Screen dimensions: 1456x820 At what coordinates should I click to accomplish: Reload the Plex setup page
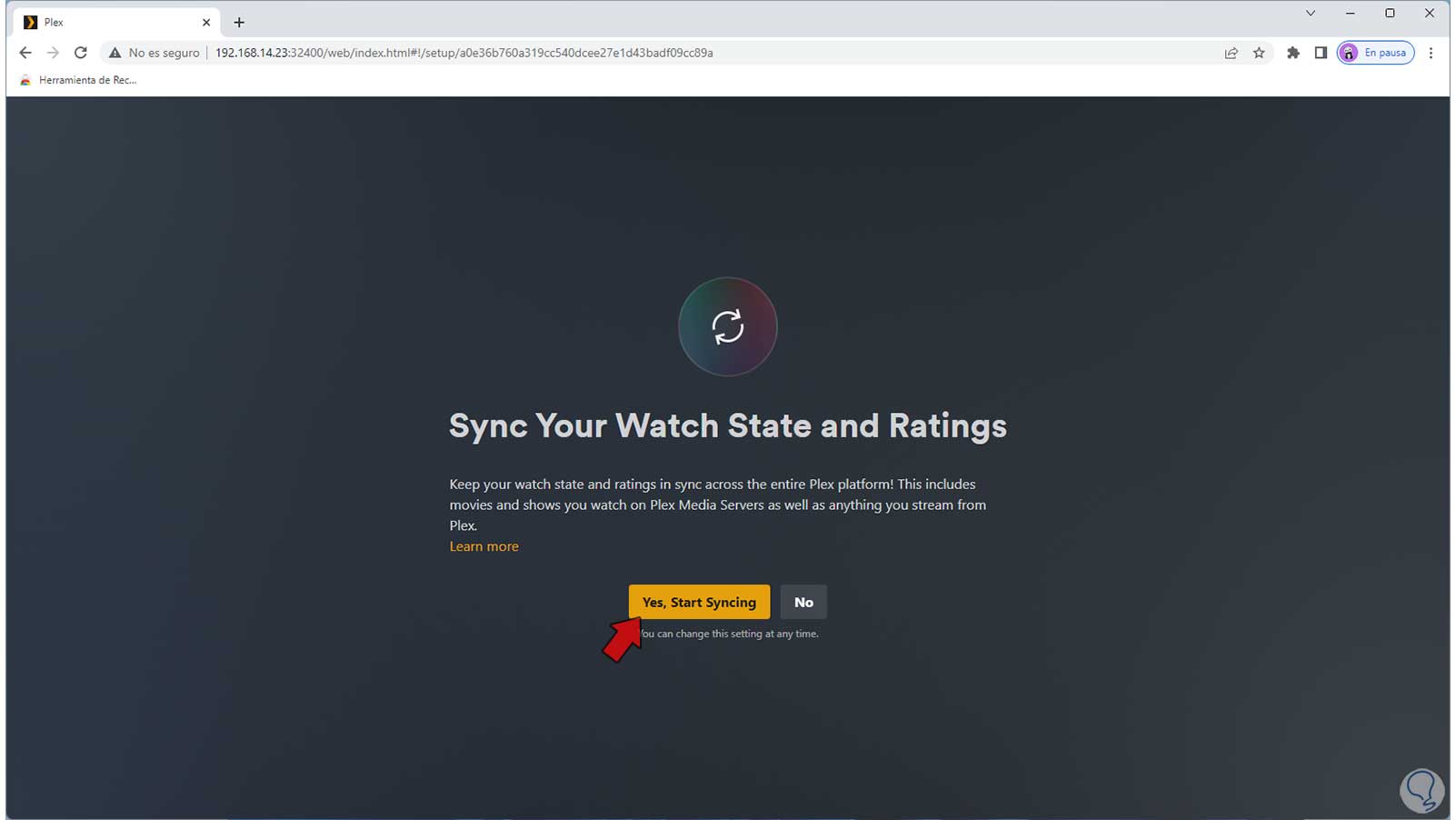(81, 53)
